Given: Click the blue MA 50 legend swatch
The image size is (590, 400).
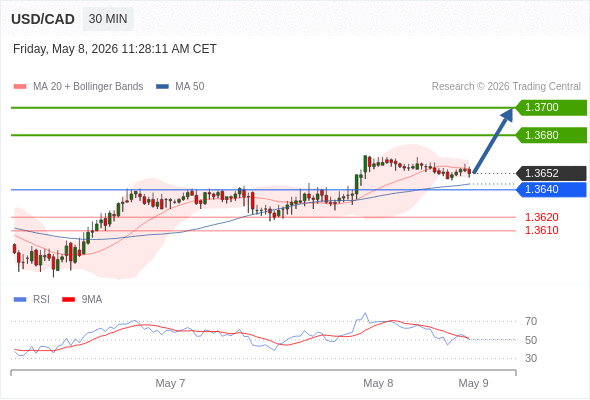Looking at the screenshot, I should pos(162,87).
